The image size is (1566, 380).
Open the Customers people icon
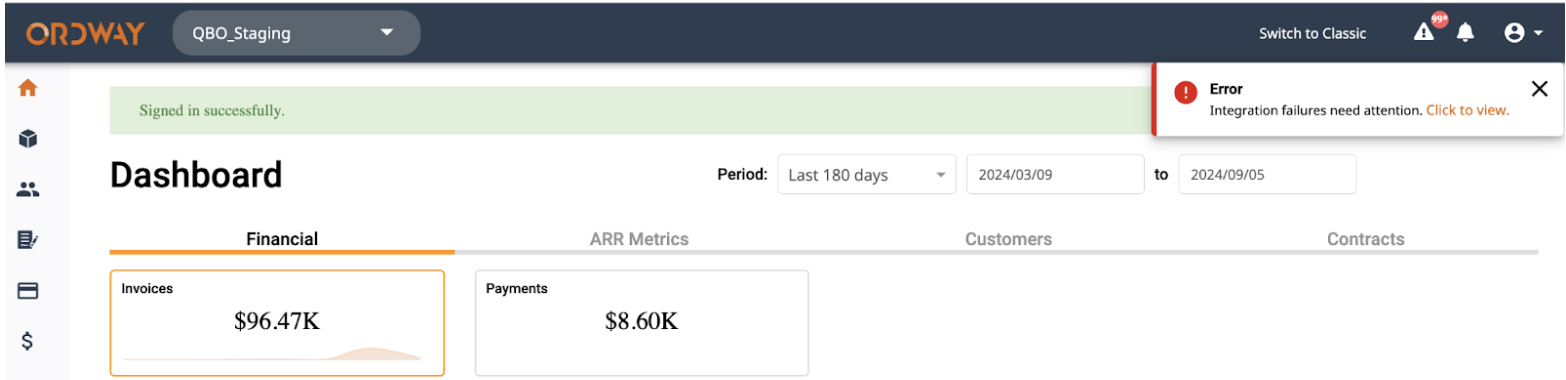[x=28, y=190]
